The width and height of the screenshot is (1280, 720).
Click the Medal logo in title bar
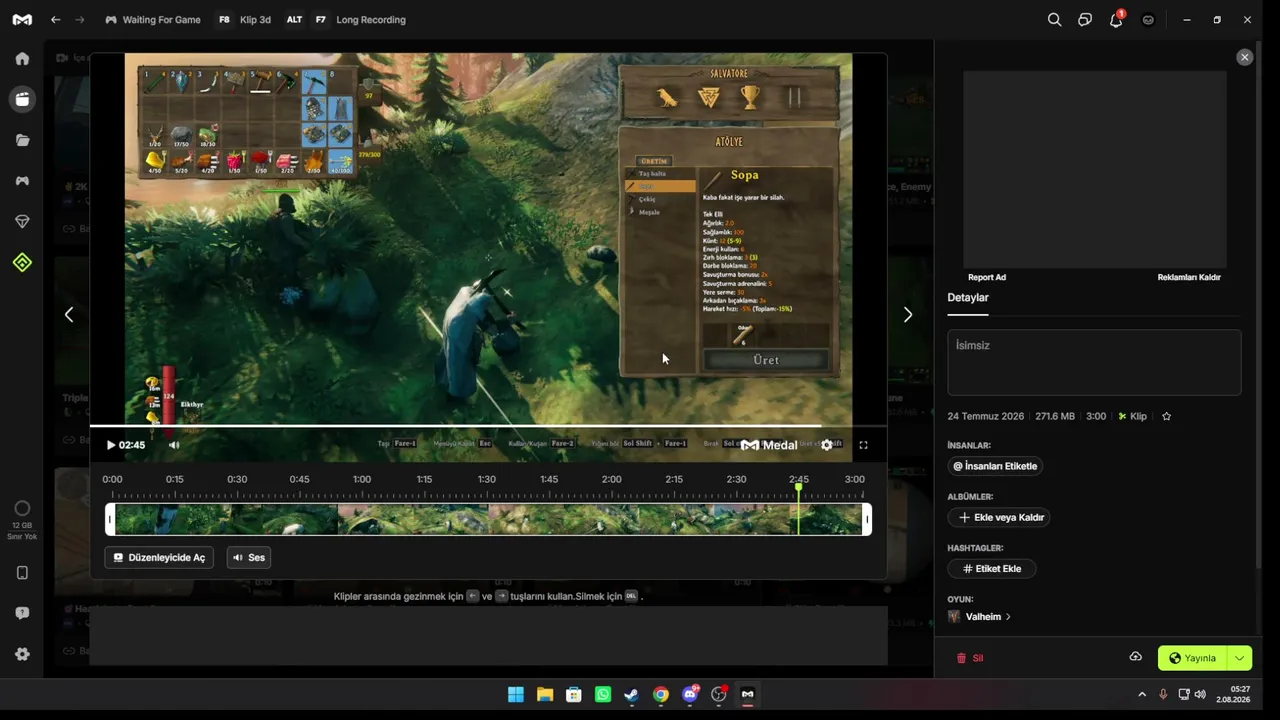pyautogui.click(x=22, y=20)
